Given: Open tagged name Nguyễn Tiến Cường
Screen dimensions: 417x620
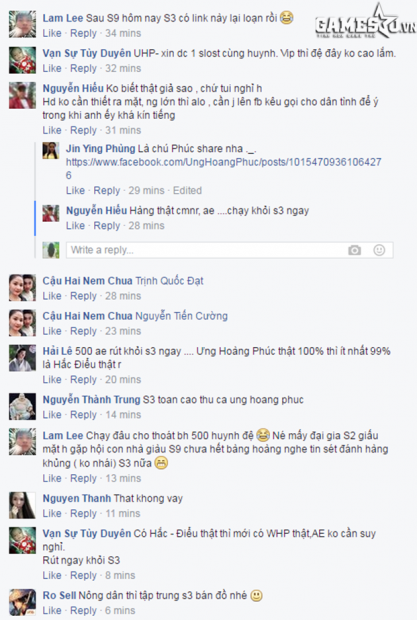Looking at the screenshot, I should [181, 316].
